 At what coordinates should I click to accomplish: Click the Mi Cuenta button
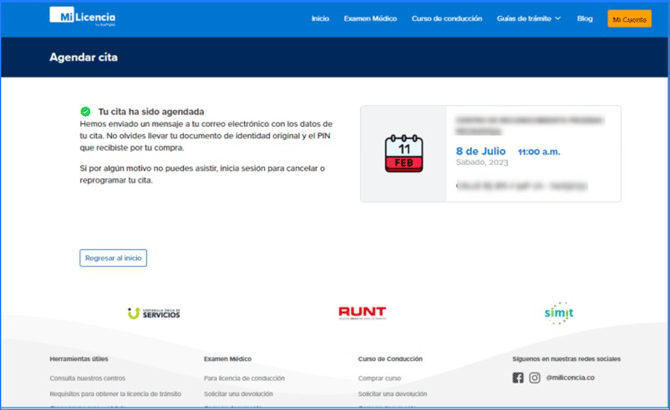coord(629,19)
